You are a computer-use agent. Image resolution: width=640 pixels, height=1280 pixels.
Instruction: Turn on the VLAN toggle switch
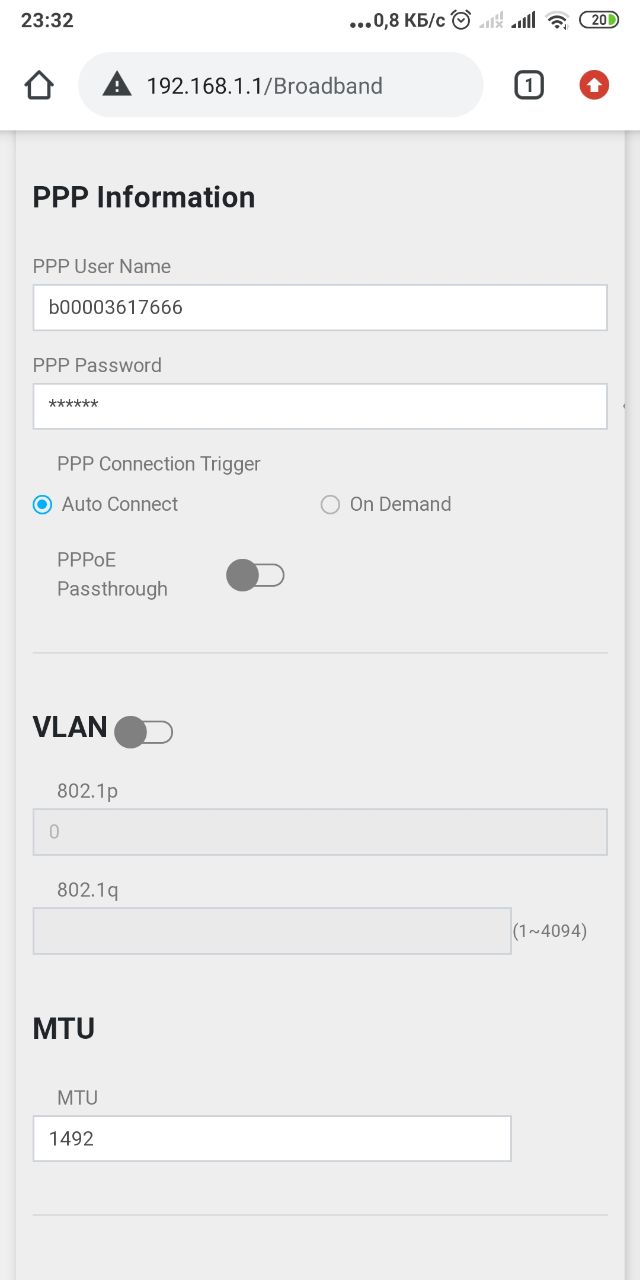[x=144, y=732]
